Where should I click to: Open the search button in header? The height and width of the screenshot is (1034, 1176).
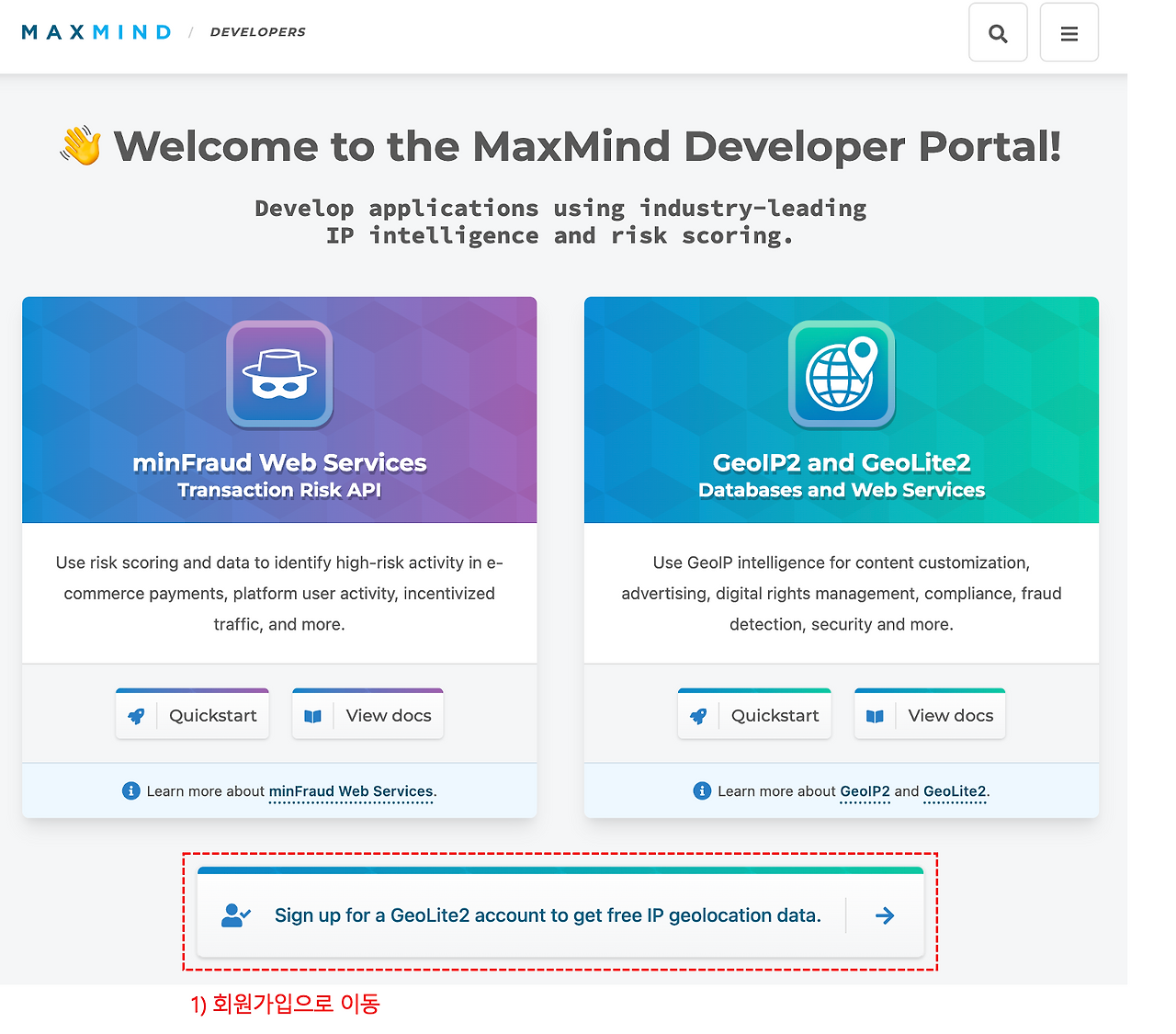998,33
